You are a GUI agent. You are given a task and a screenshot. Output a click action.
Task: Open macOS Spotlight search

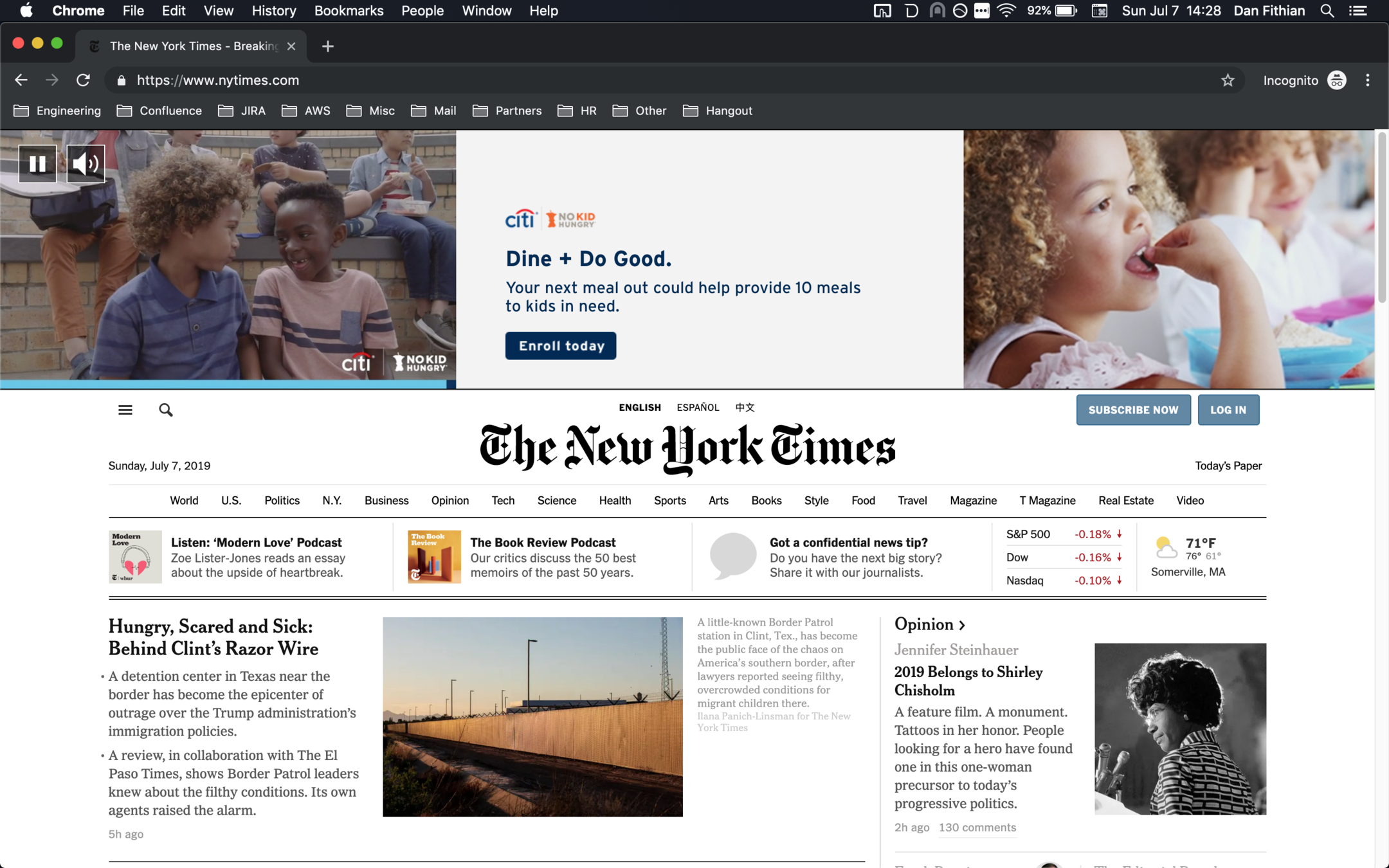pos(1327,11)
